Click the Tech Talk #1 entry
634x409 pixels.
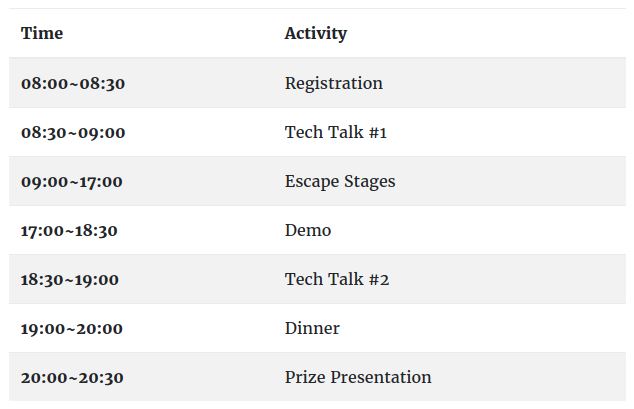click(x=335, y=132)
